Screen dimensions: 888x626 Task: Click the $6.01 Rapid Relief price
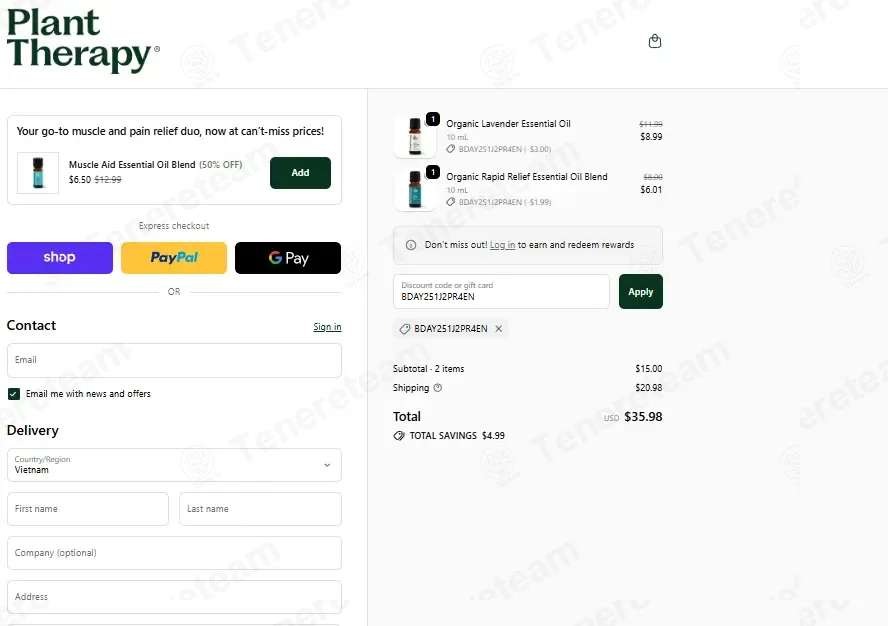click(x=651, y=190)
